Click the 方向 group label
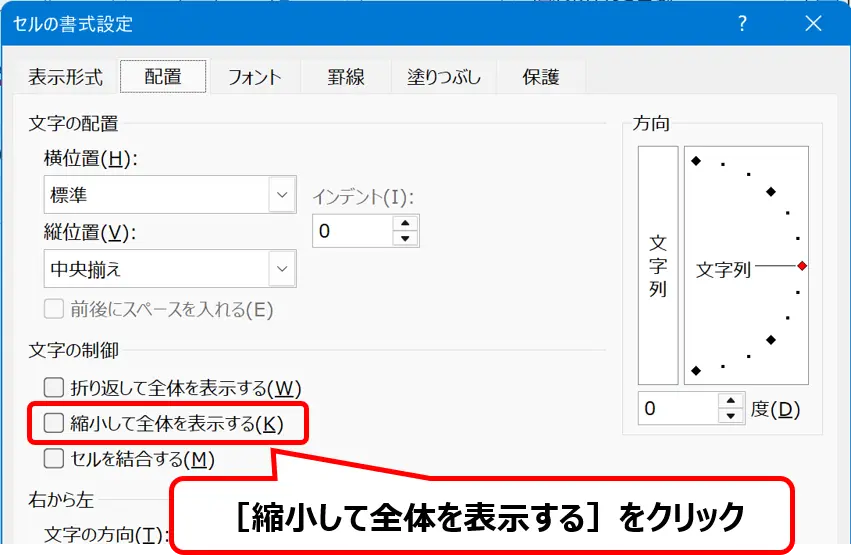This screenshot has height=555, width=851. point(651,124)
